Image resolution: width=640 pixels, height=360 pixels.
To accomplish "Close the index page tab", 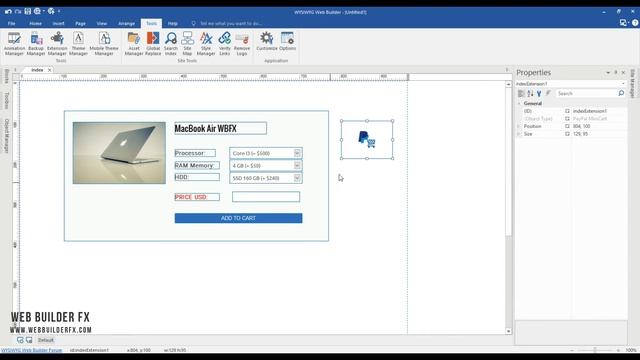I will [x=50, y=70].
